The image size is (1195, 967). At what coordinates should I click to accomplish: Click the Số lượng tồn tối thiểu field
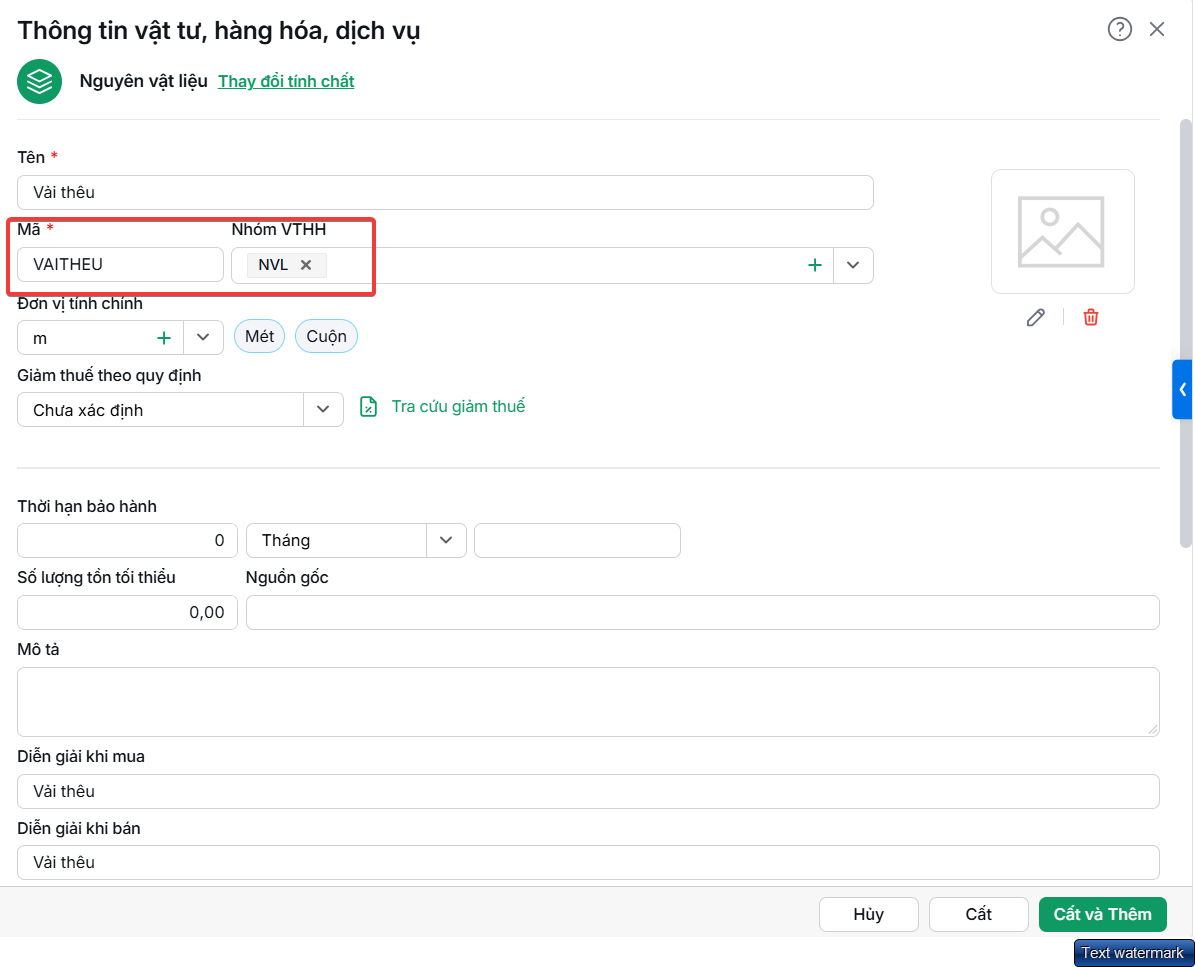tap(127, 613)
